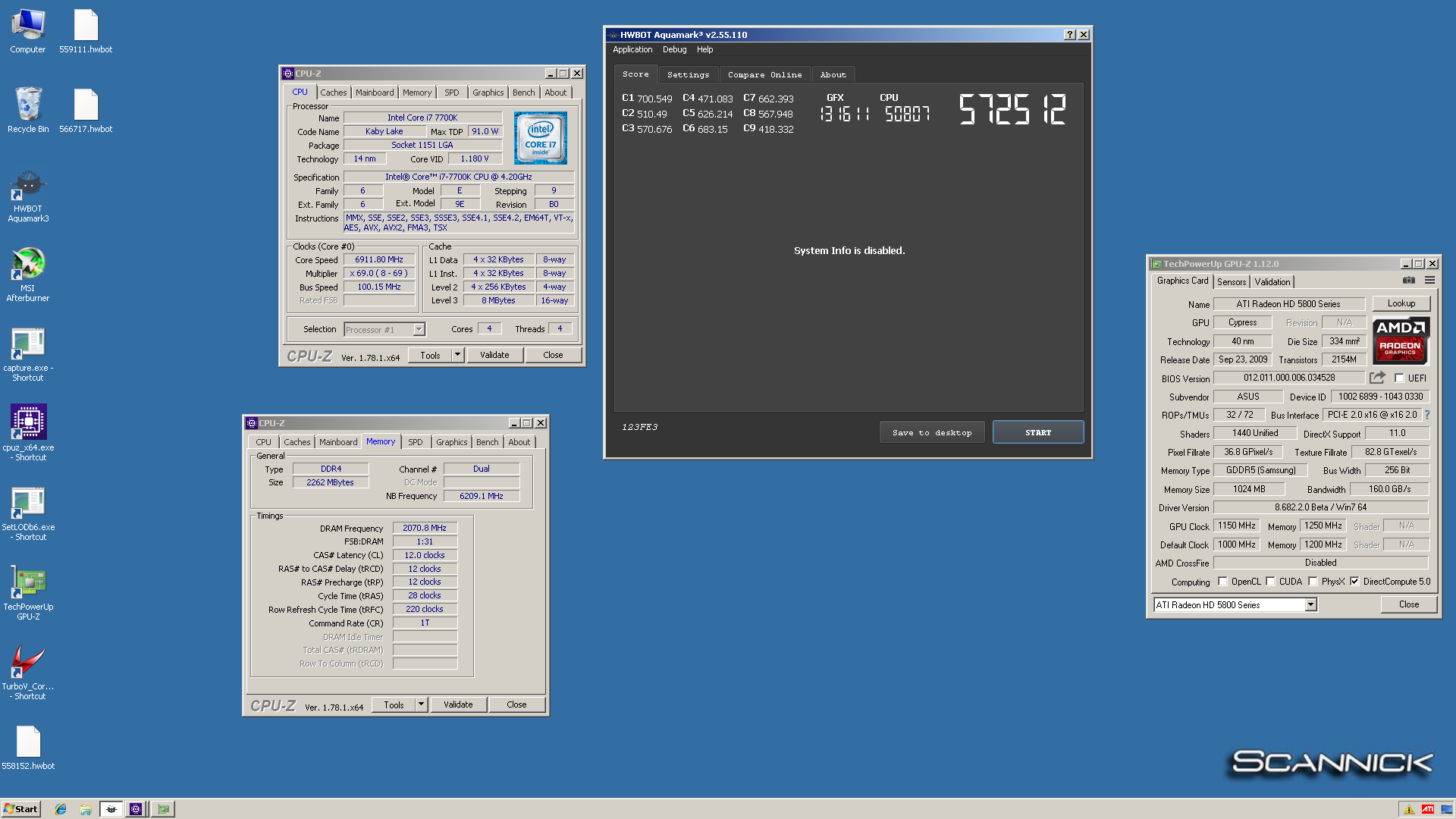This screenshot has height=819, width=1456.
Task: Toggle the UEFI checkbox in GPU-Z
Action: (1399, 378)
